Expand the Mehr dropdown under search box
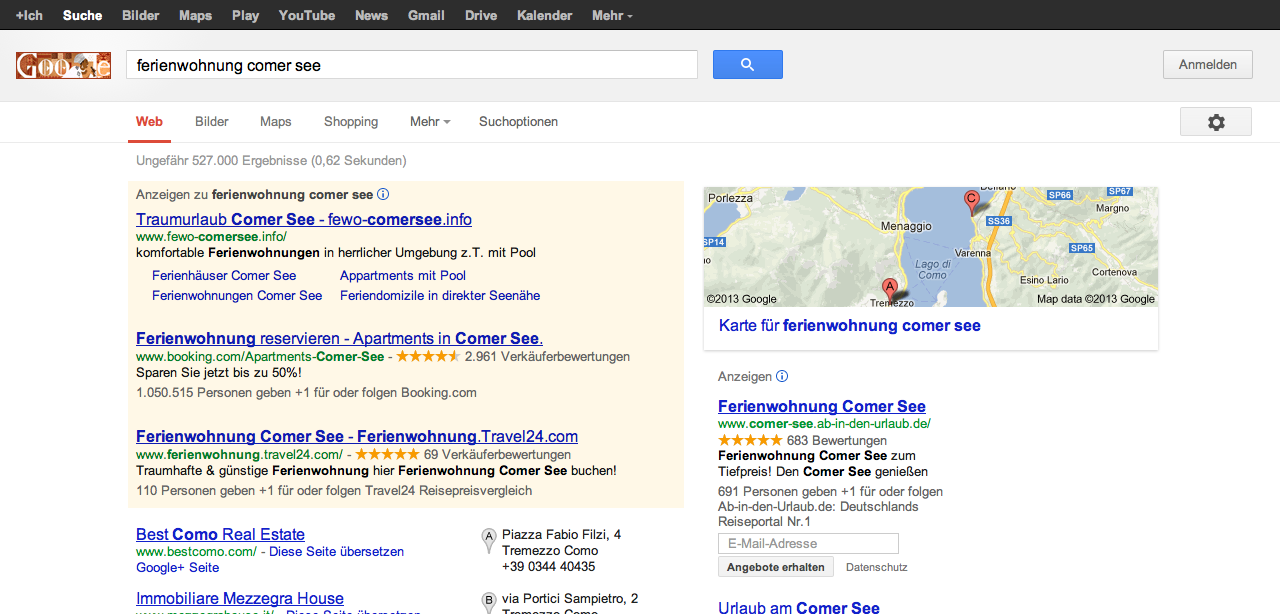This screenshot has height=614, width=1280. click(x=430, y=122)
